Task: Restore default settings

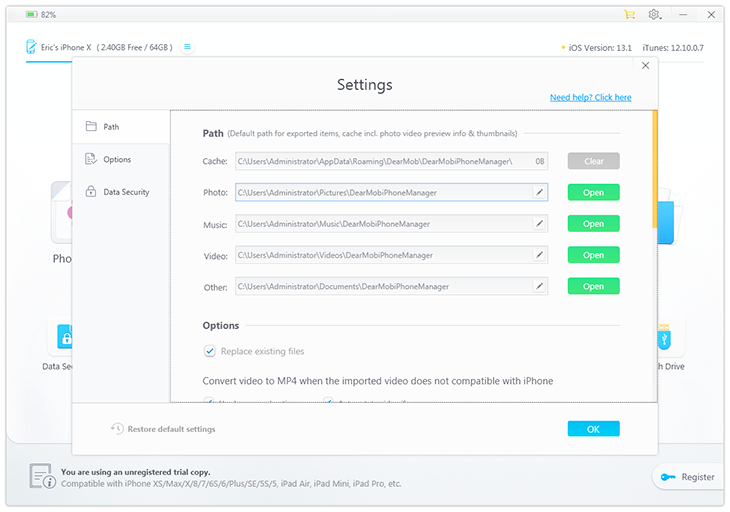Action: (163, 429)
